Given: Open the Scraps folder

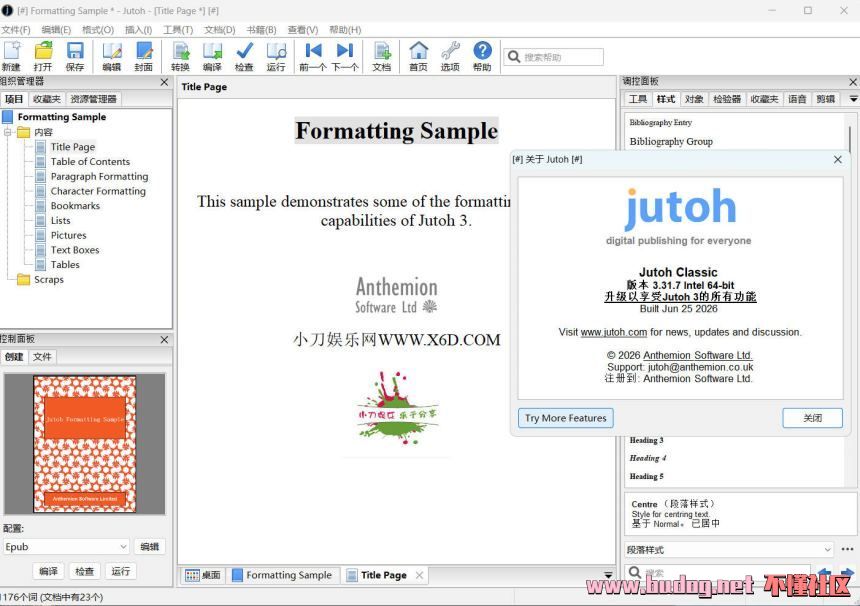Looking at the screenshot, I should [x=48, y=280].
